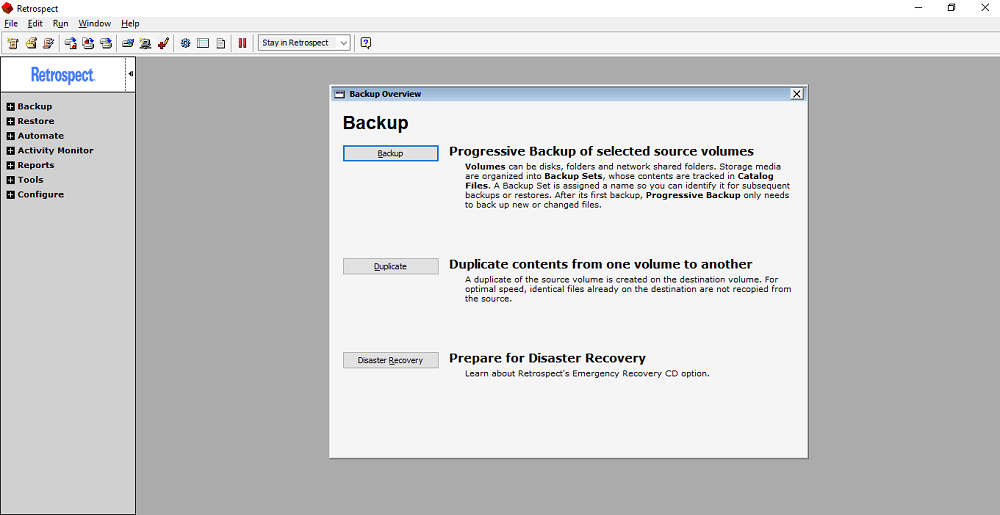This screenshot has height=515, width=1000.
Task: Expand the Backup node plus sign
Action: click(10, 106)
